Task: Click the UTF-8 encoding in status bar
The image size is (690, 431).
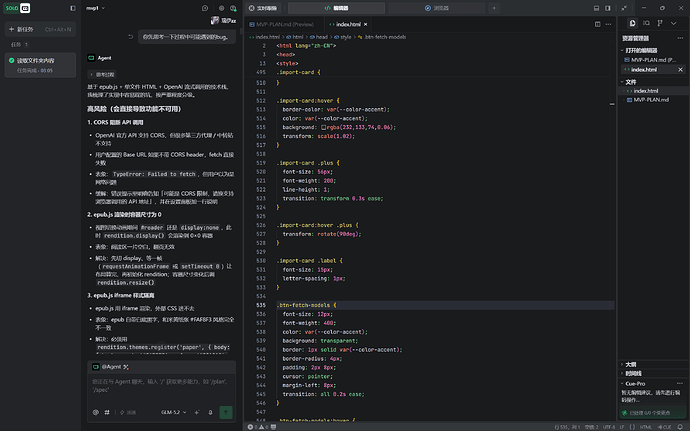Action: click(x=609, y=427)
